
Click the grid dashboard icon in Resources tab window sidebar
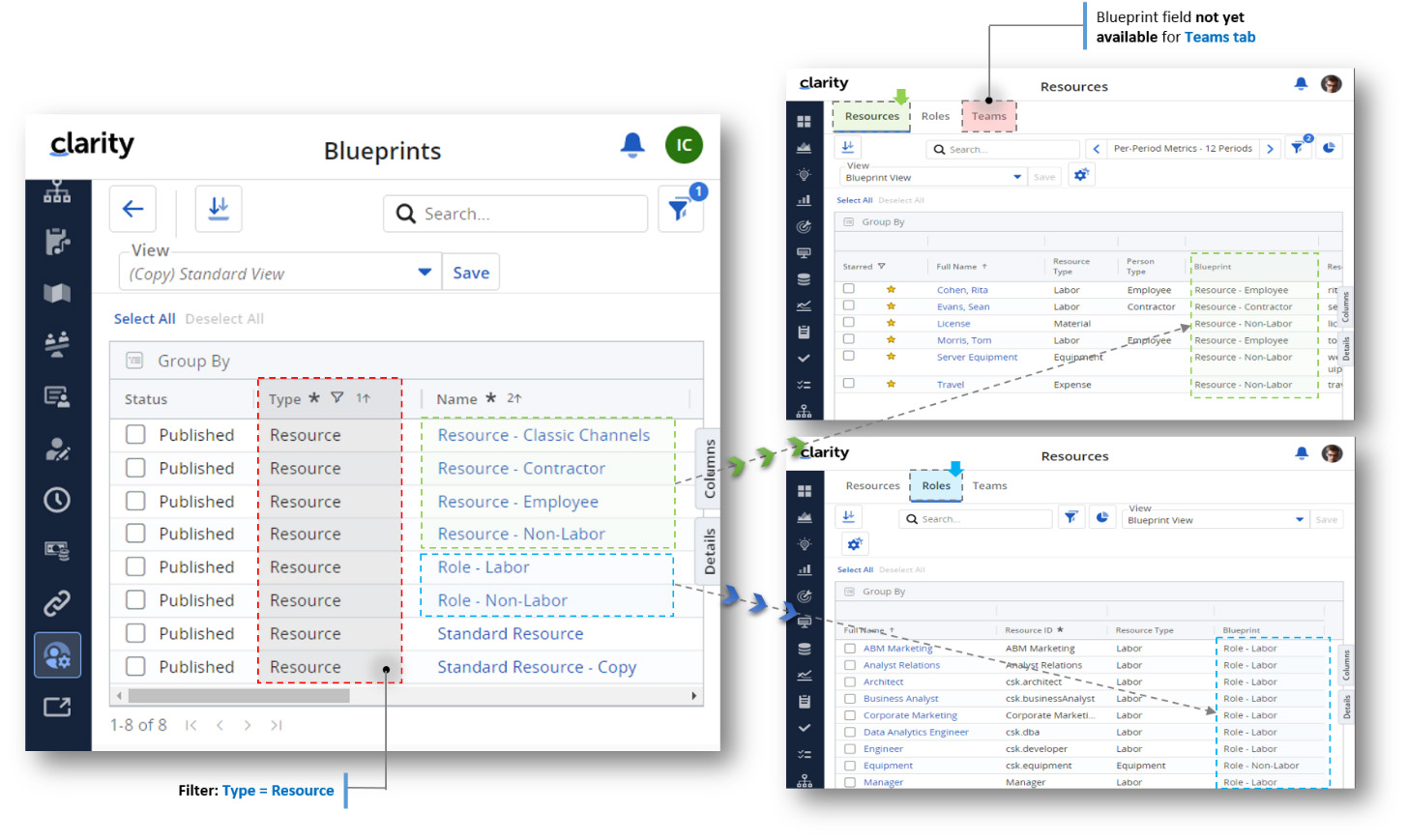click(x=804, y=122)
